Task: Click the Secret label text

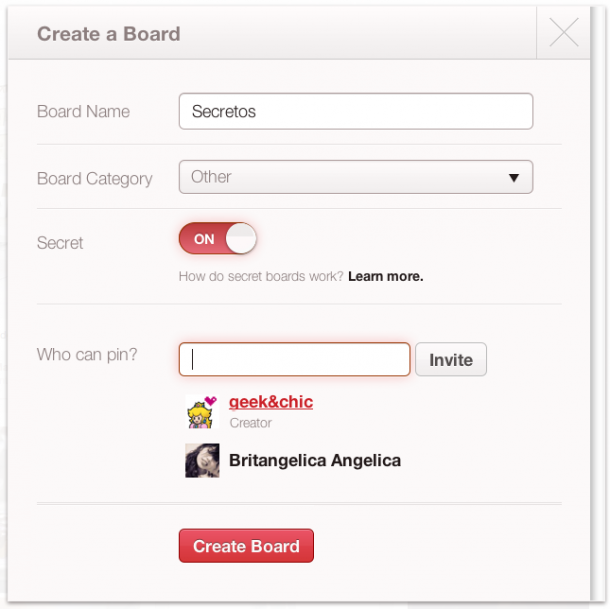Action: tap(60, 243)
